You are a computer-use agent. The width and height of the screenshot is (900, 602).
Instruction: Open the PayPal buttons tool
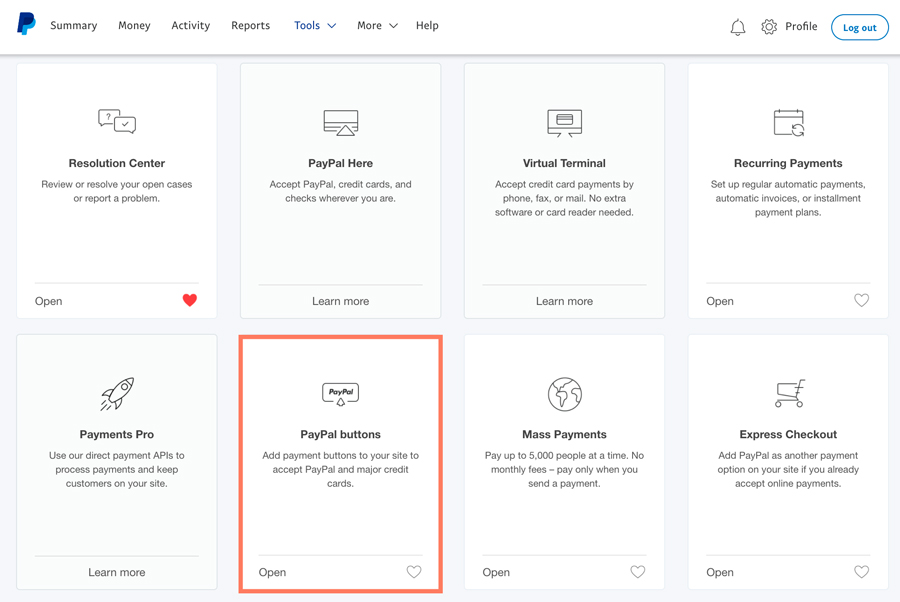[x=272, y=572]
